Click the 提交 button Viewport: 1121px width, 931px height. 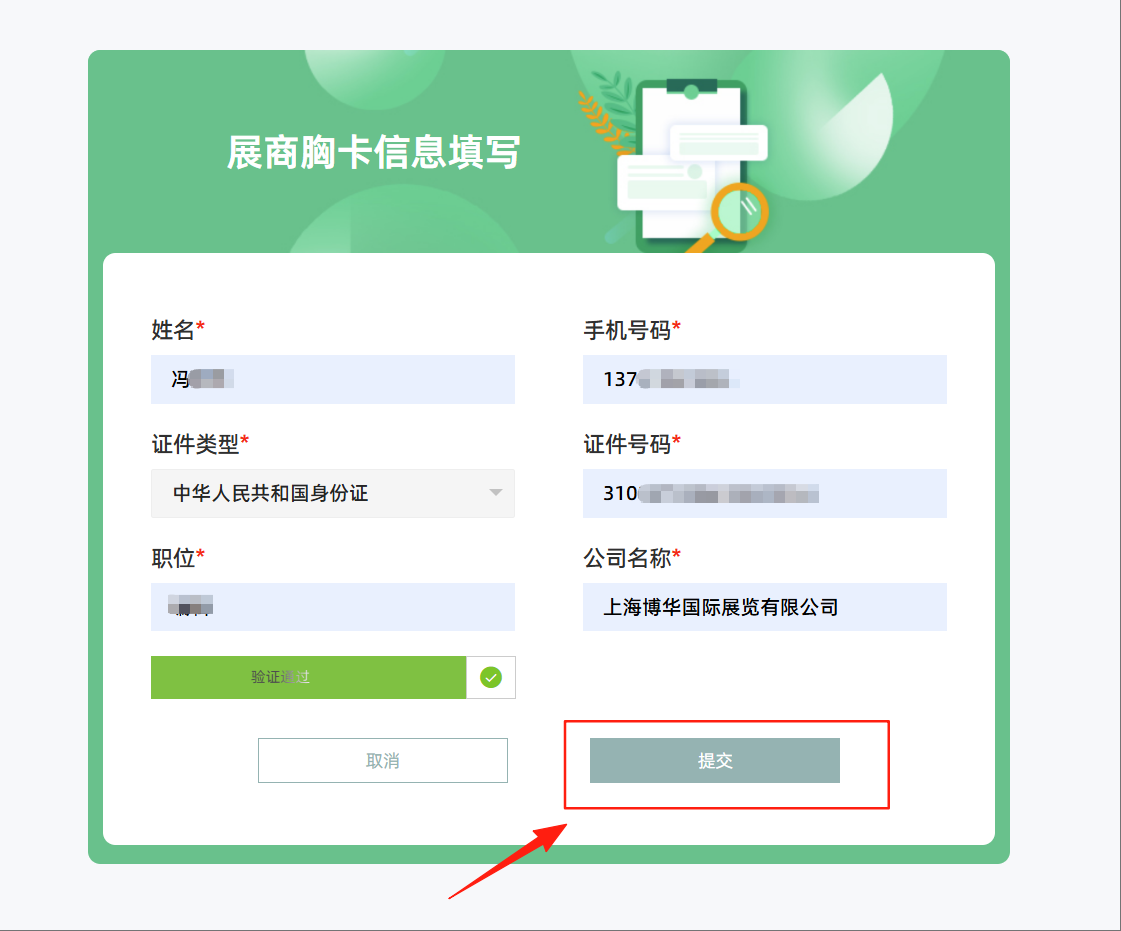[x=714, y=760]
